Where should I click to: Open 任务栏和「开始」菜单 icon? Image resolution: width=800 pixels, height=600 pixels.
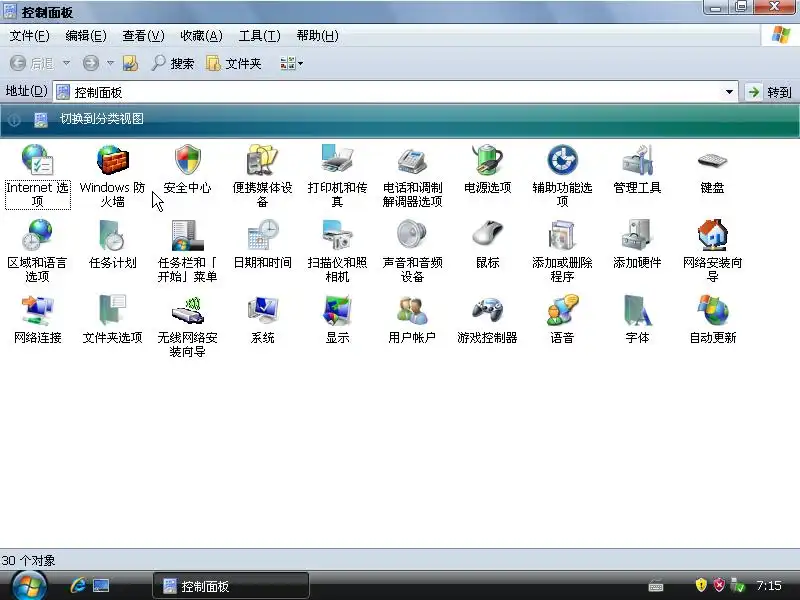(x=188, y=234)
